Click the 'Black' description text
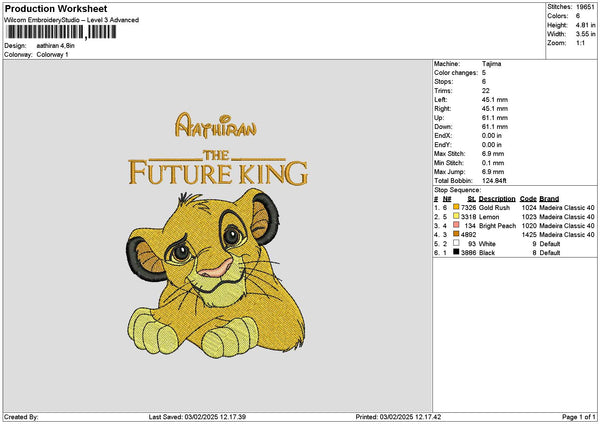The height and width of the screenshot is (424, 600). click(x=487, y=253)
